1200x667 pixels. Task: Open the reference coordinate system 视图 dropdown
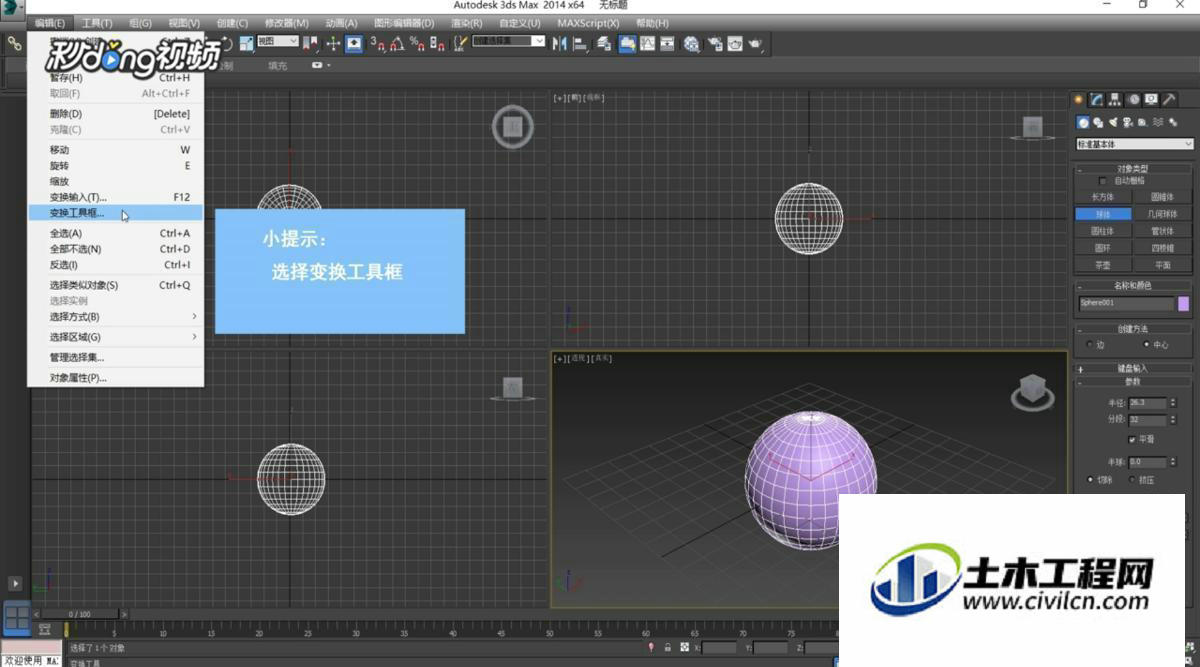277,41
